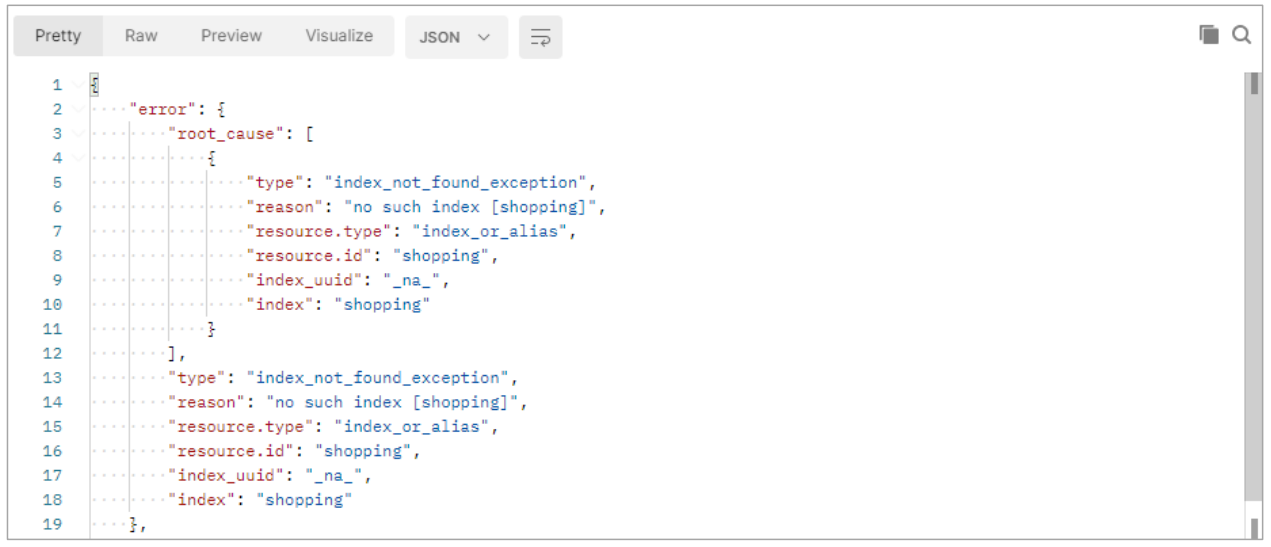
Task: Click the "root_cause" key text
Action: (225, 134)
